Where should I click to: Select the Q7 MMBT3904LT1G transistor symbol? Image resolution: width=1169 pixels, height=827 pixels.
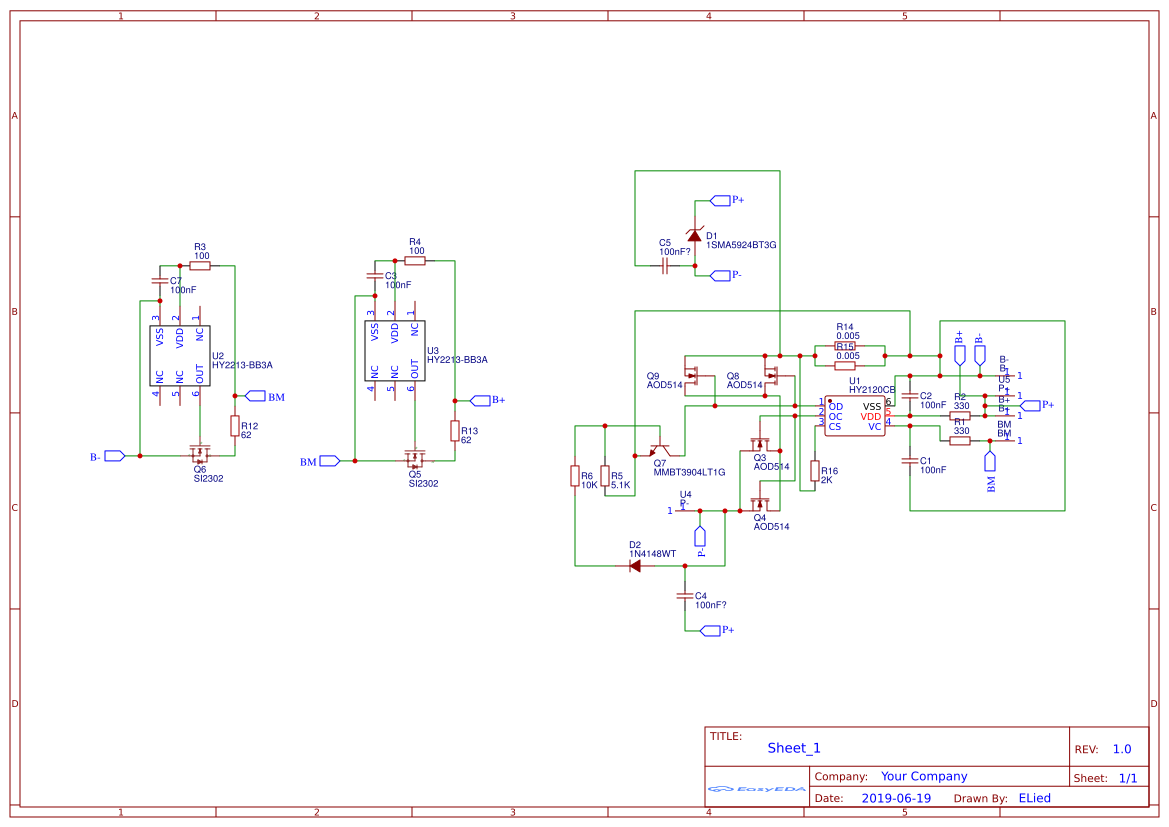coord(660,450)
